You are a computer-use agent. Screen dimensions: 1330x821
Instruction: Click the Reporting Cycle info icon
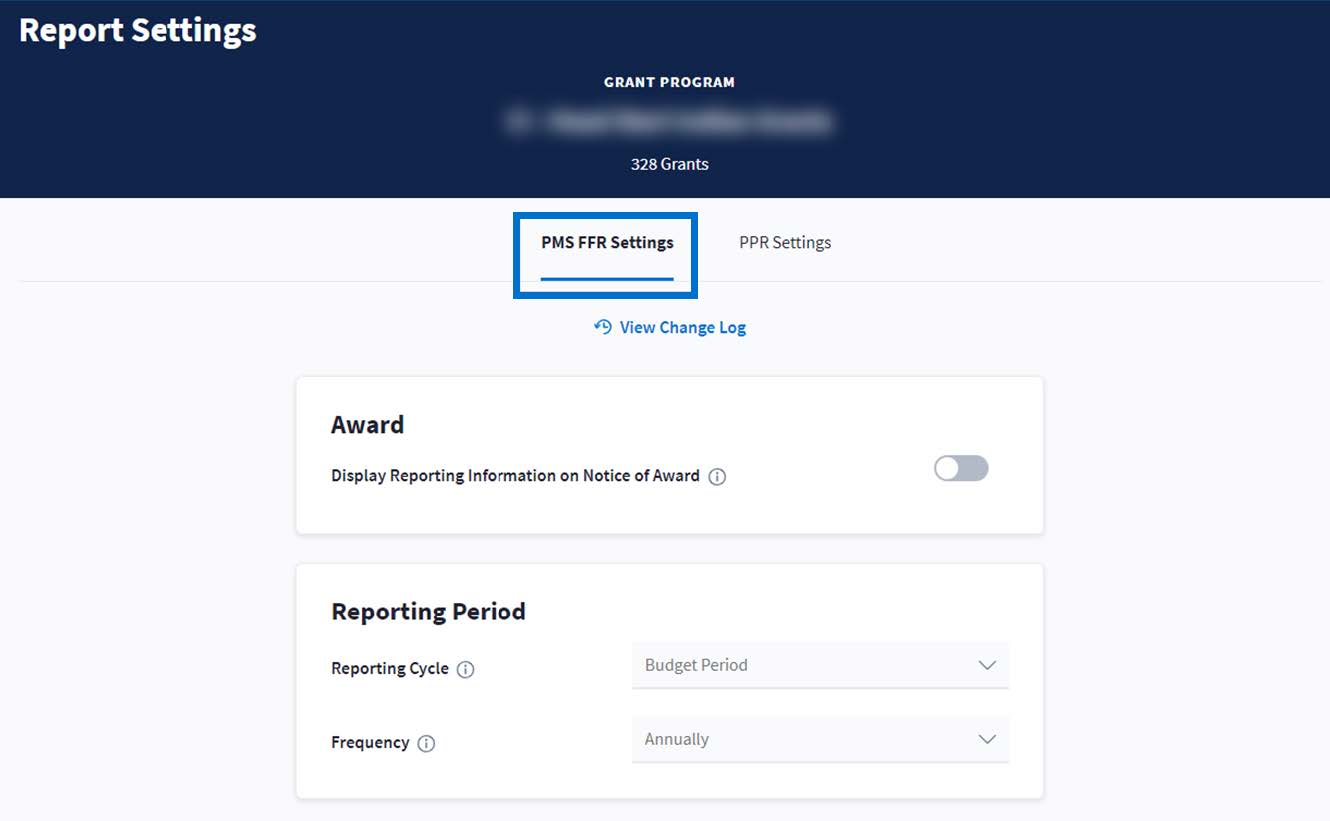(465, 670)
